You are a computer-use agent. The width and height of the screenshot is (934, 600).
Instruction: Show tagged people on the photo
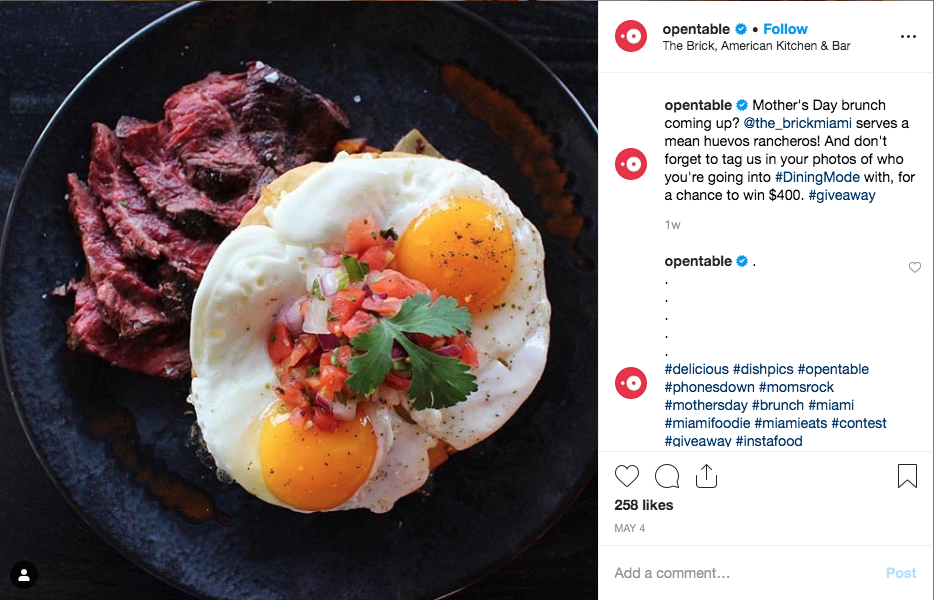[x=24, y=575]
